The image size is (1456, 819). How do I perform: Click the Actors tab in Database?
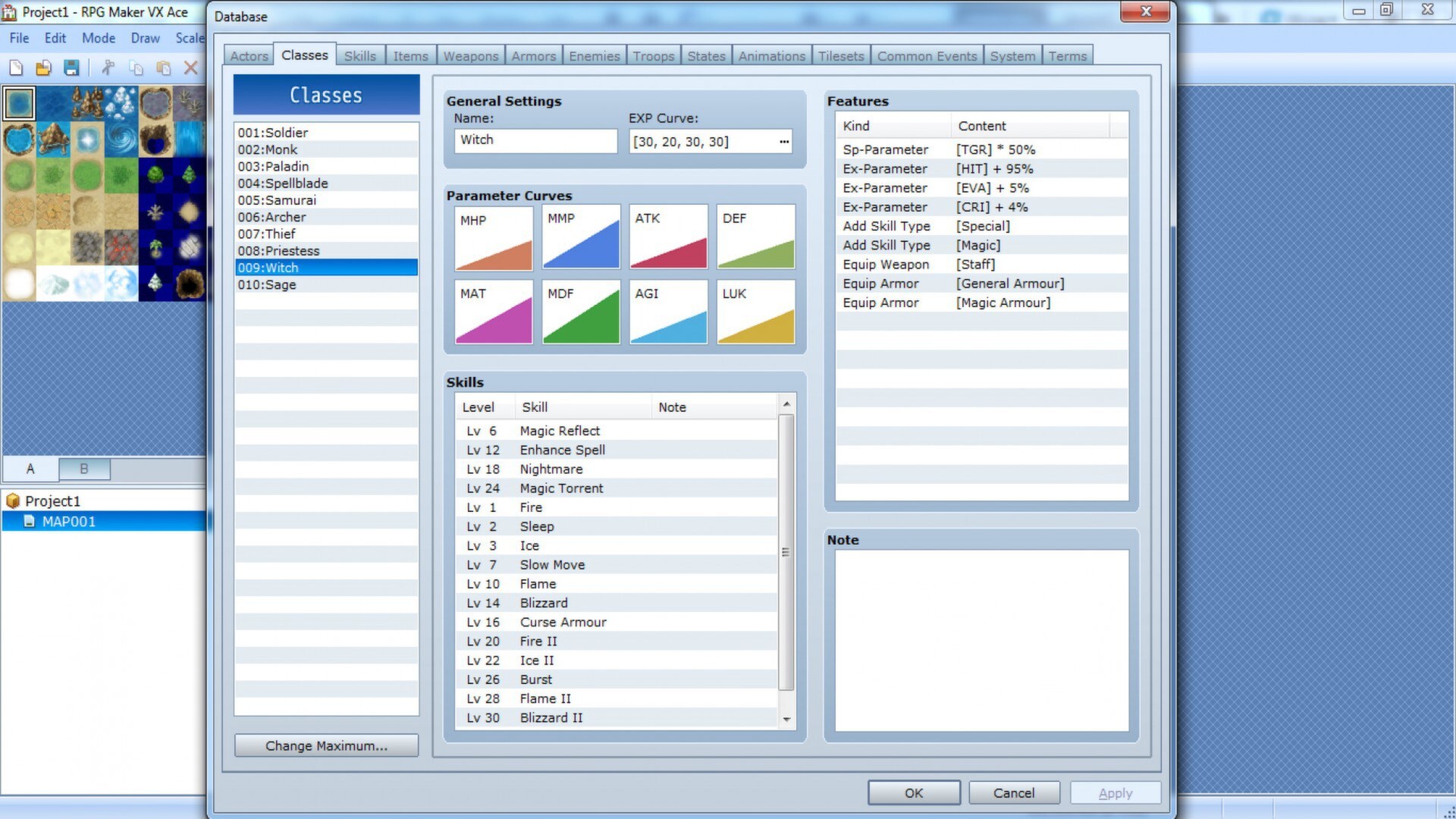click(x=248, y=55)
